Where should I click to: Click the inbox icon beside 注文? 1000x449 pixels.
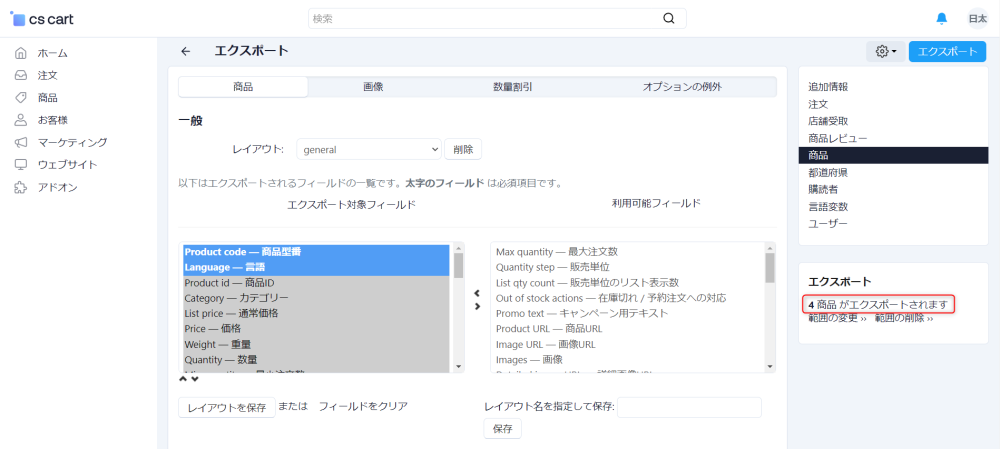click(x=21, y=75)
